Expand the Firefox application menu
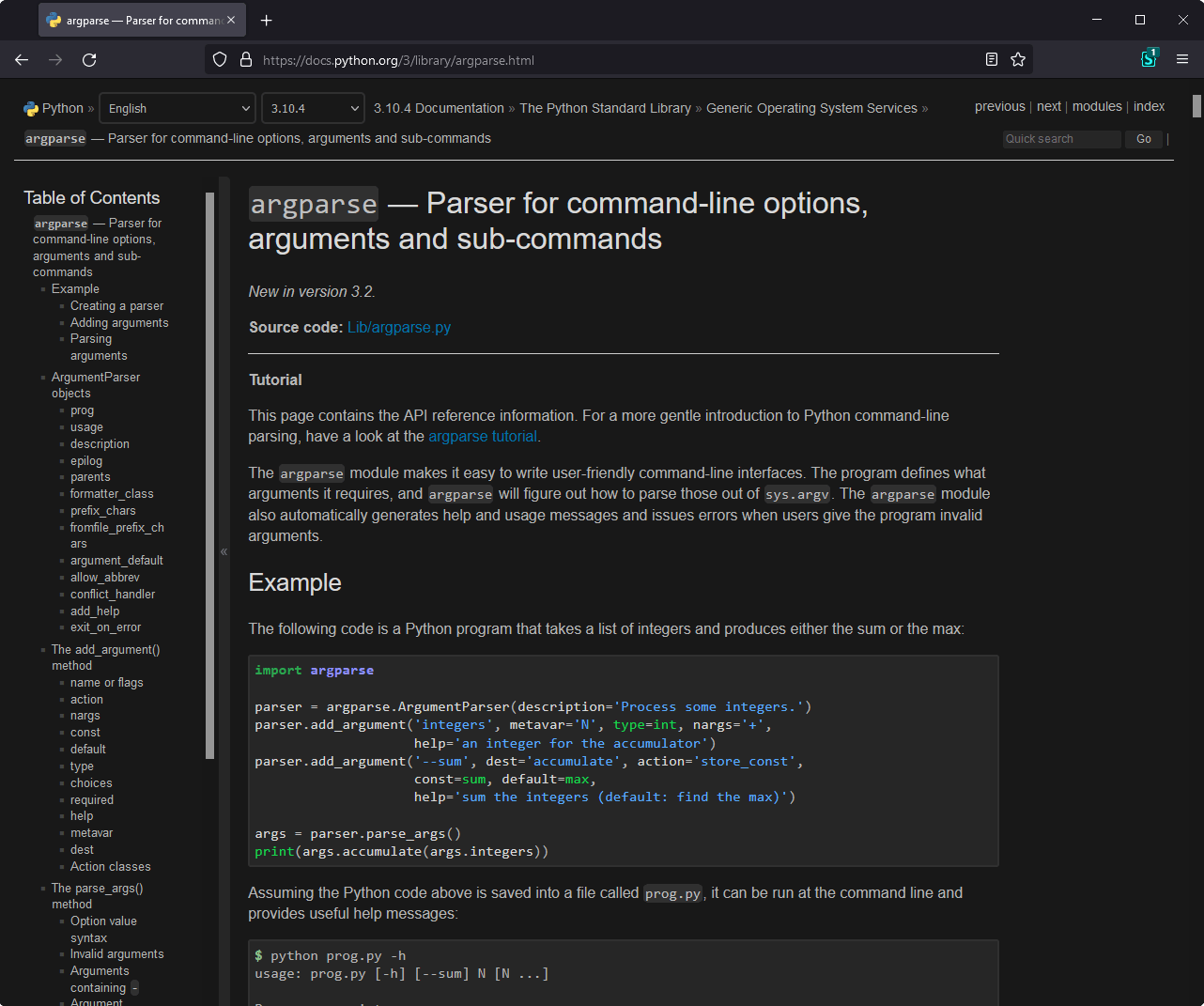 point(1181,57)
